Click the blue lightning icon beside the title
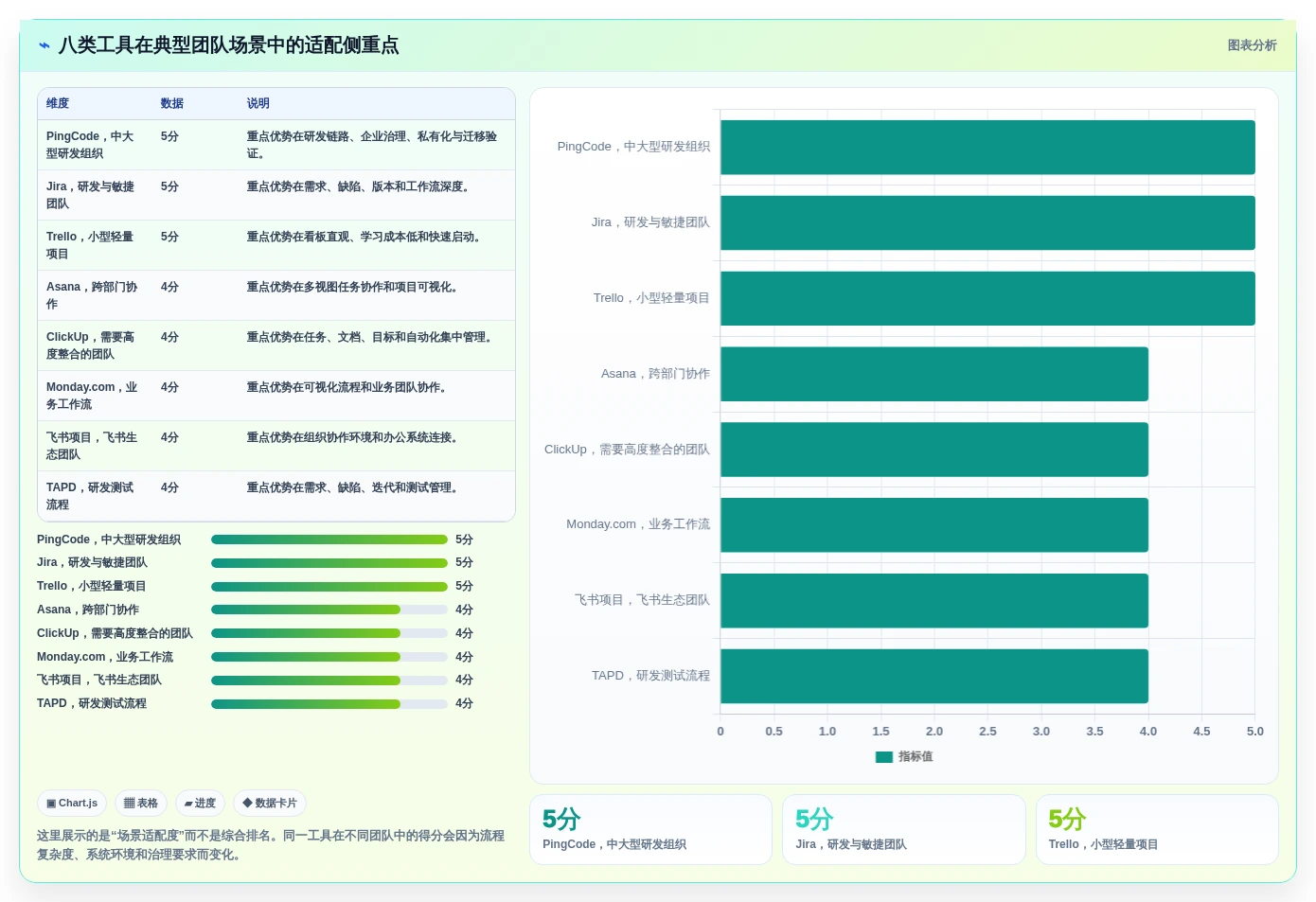 click(44, 45)
